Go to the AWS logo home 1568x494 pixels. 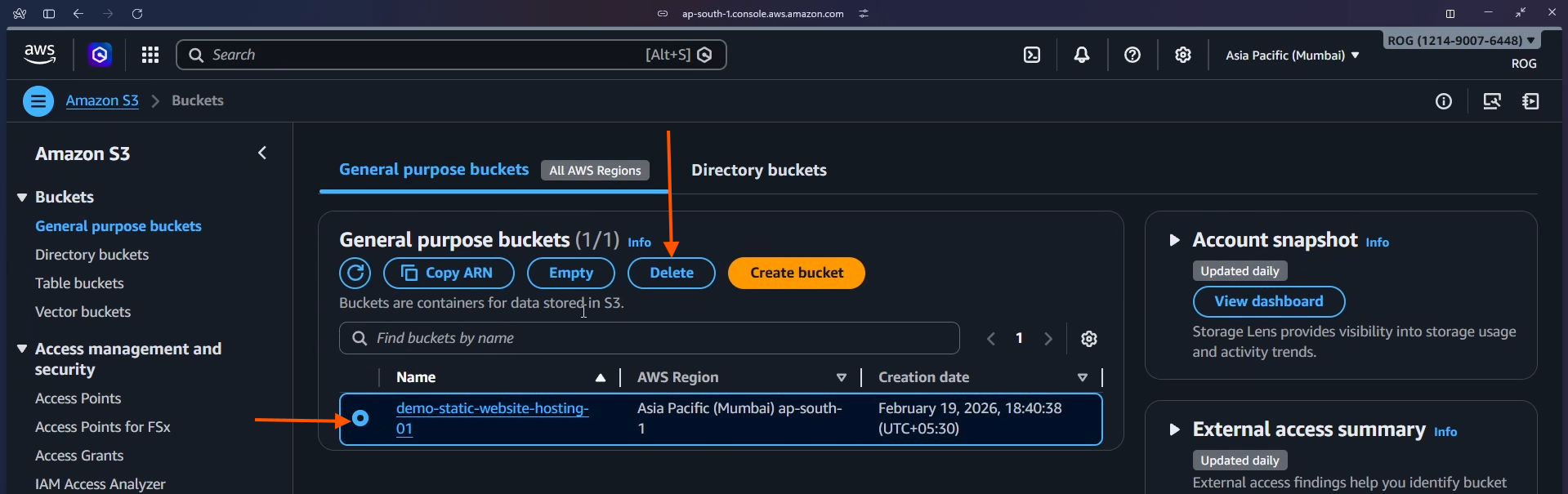point(39,55)
